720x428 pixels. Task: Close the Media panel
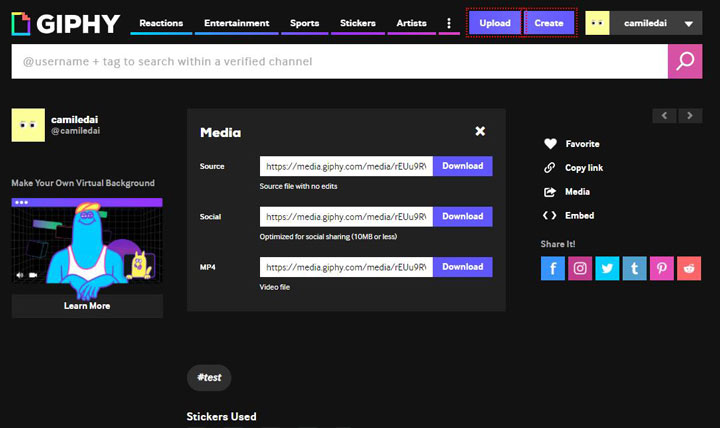point(480,131)
